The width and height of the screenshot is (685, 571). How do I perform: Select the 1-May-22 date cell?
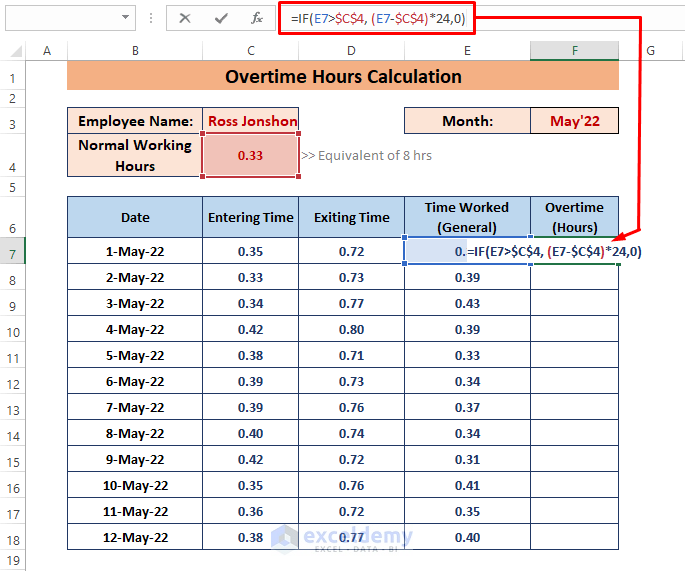pyautogui.click(x=135, y=251)
